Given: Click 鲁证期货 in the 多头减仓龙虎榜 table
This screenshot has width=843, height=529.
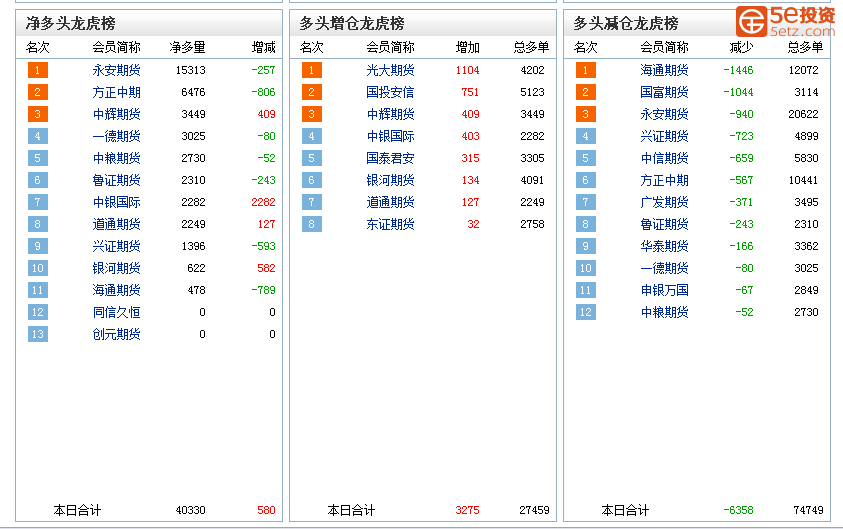Looking at the screenshot, I should (665, 225).
